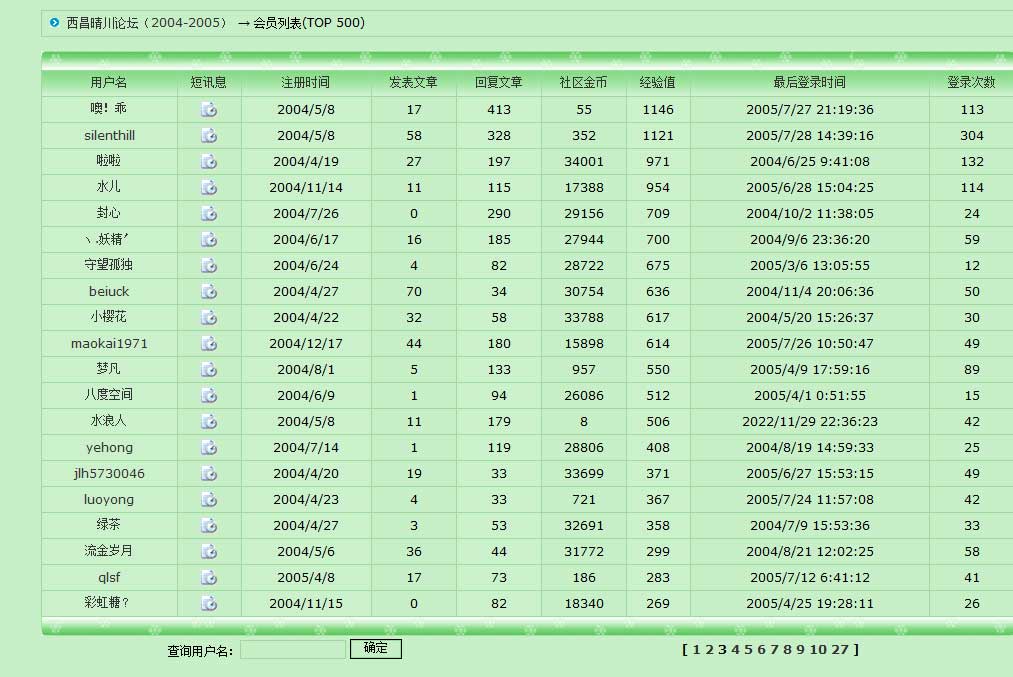The width and height of the screenshot is (1013, 677).
Task: Click message icon for 彩虹糖?
Action: click(209, 603)
